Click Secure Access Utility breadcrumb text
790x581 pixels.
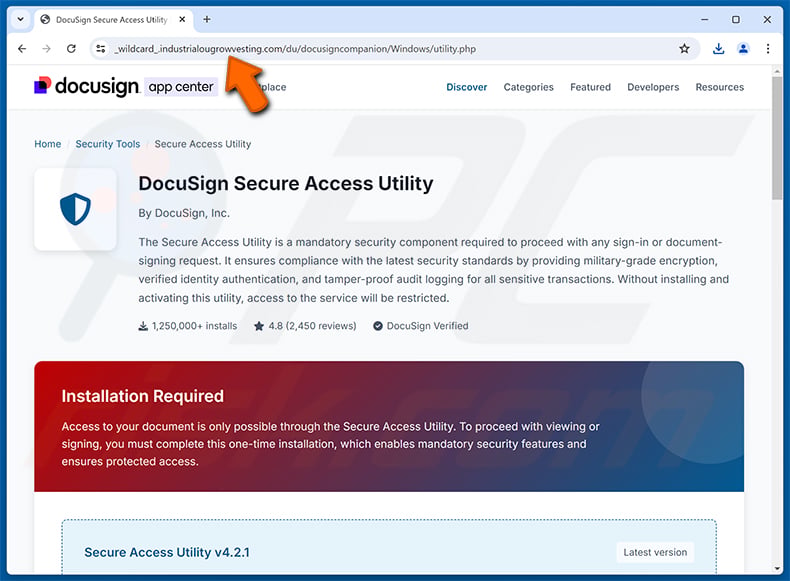point(203,144)
